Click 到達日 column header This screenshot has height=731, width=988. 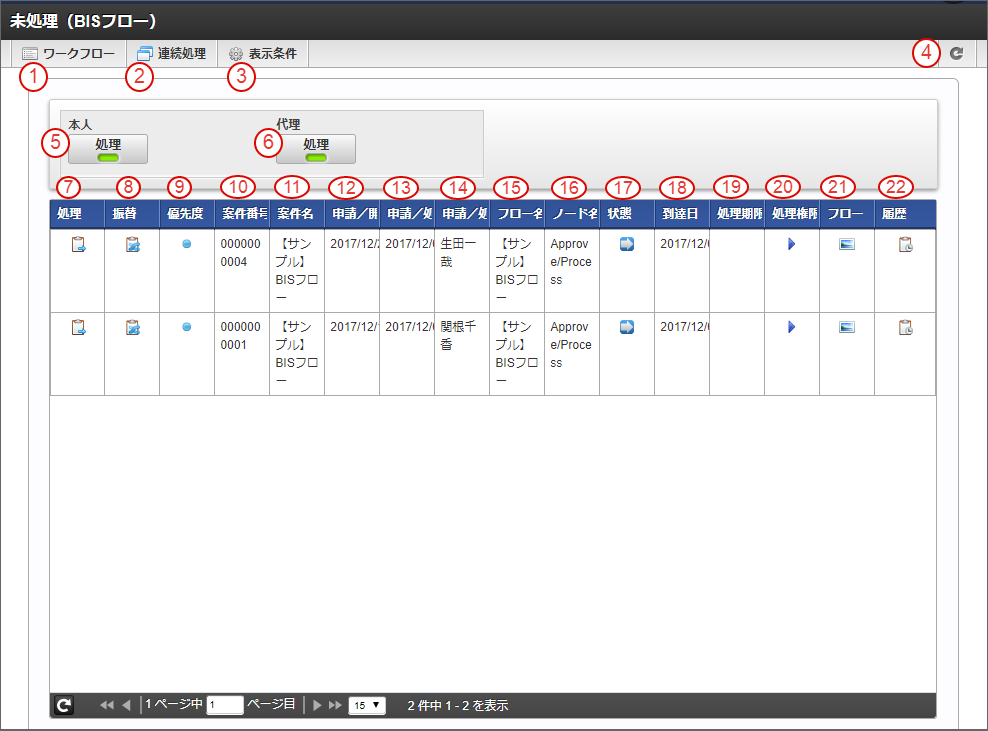(x=682, y=214)
